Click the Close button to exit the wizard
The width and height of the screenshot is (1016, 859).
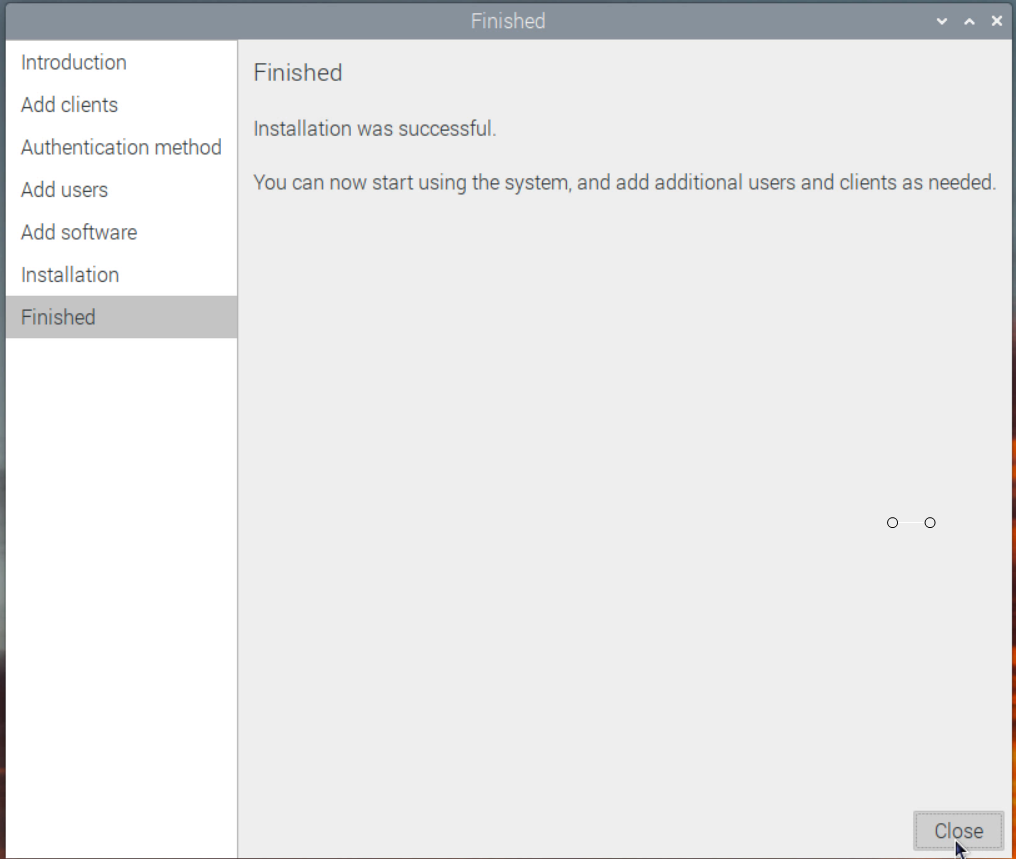tap(958, 830)
